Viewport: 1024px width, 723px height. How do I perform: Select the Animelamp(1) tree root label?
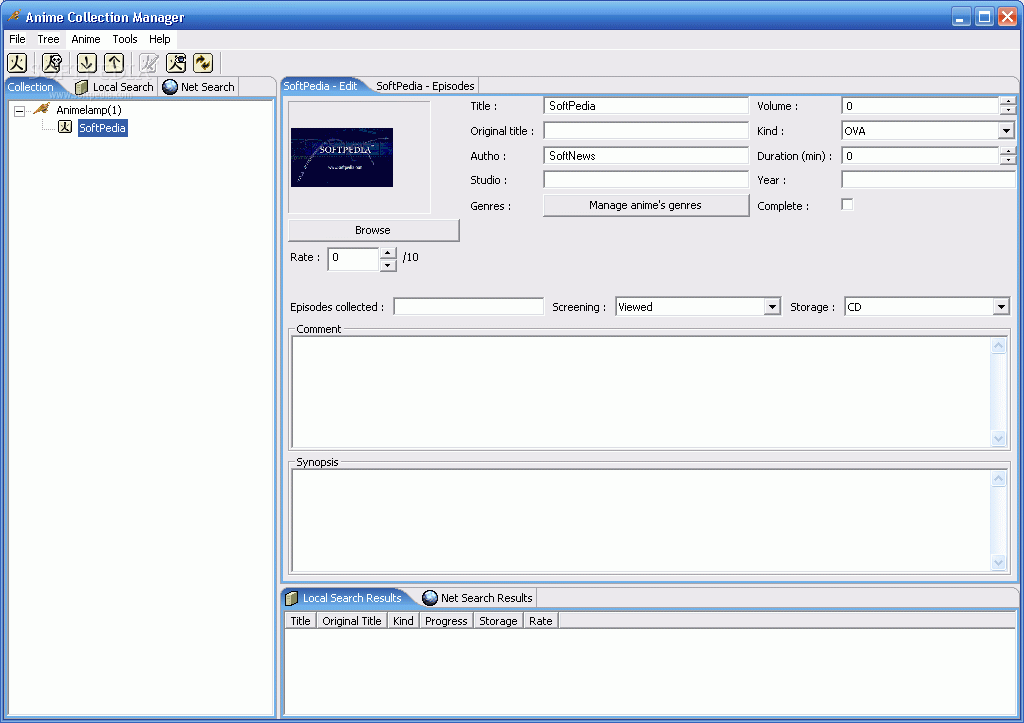[89, 110]
